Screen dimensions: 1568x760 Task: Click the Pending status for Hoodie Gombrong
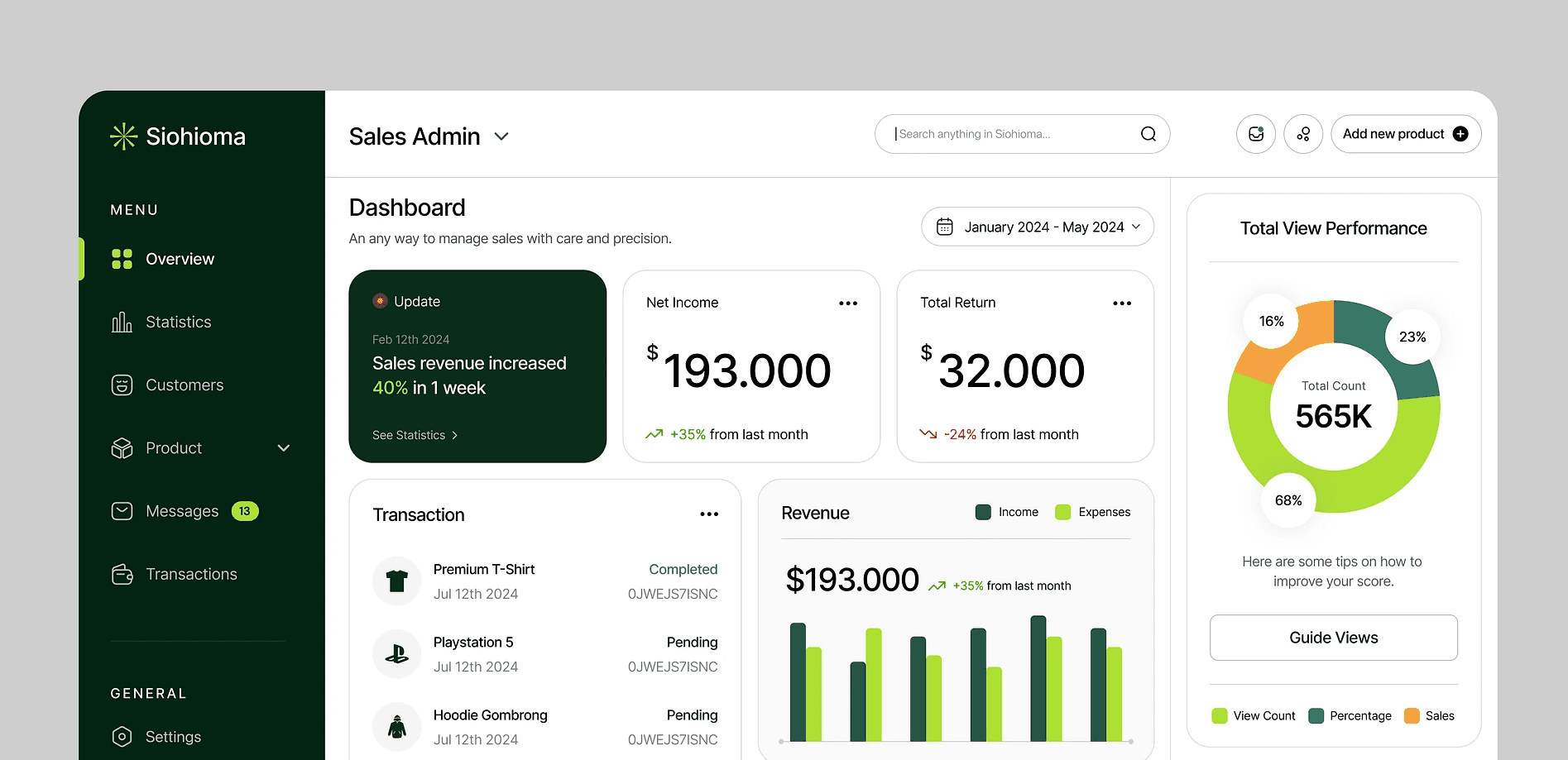(x=693, y=715)
